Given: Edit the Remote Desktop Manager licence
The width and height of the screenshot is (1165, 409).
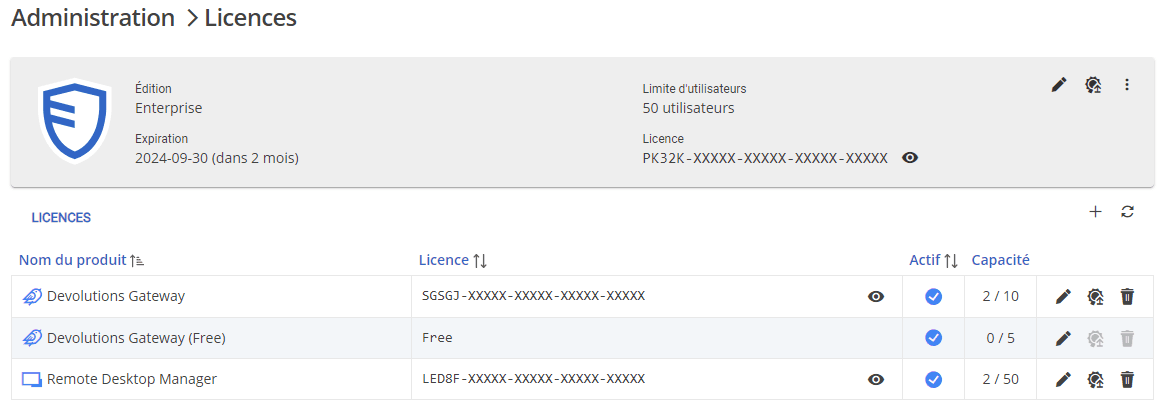Looking at the screenshot, I should [x=1063, y=379].
